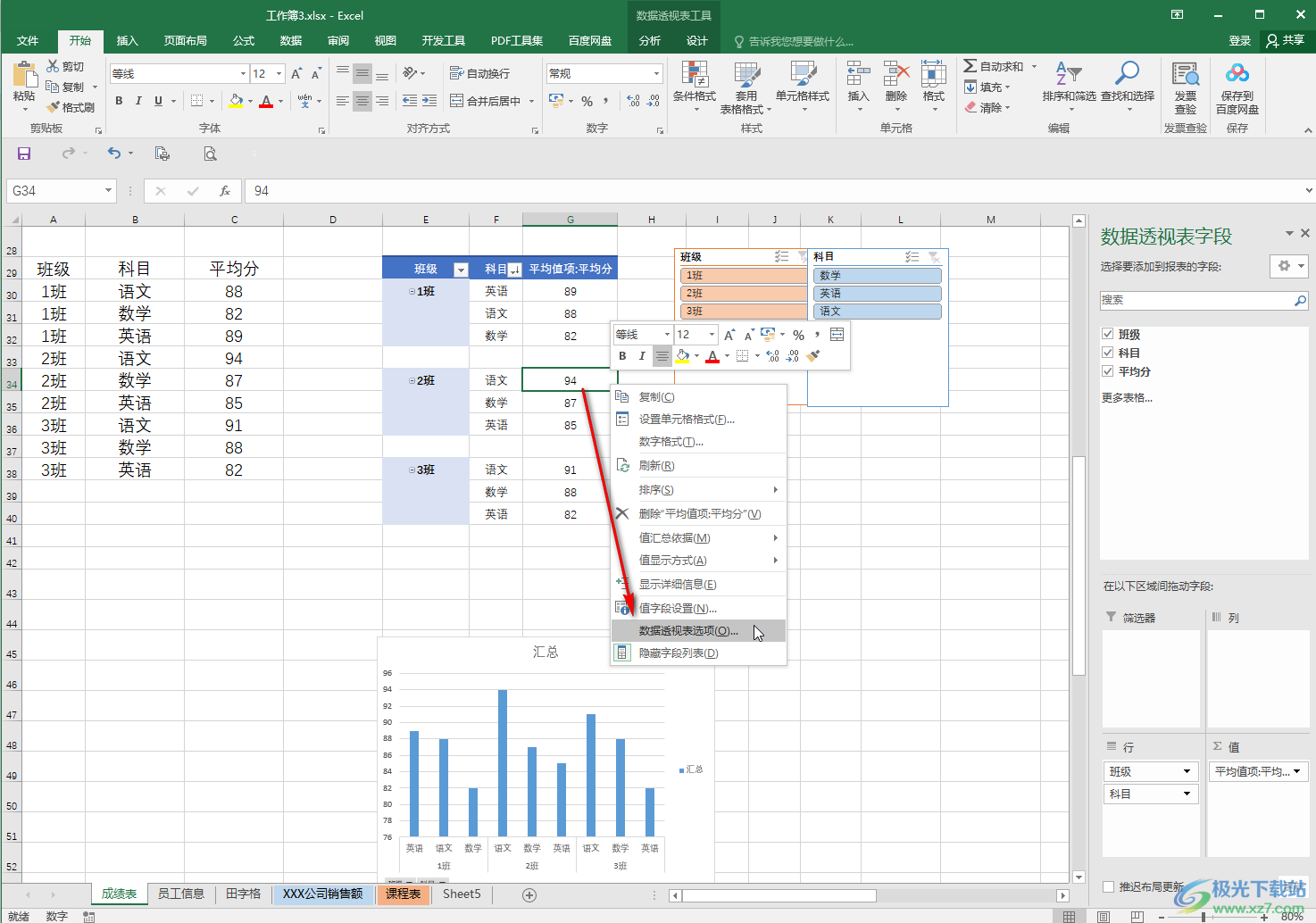Open 班级 row field dropdown in rows area
The width and height of the screenshot is (1316, 923).
click(x=1187, y=771)
